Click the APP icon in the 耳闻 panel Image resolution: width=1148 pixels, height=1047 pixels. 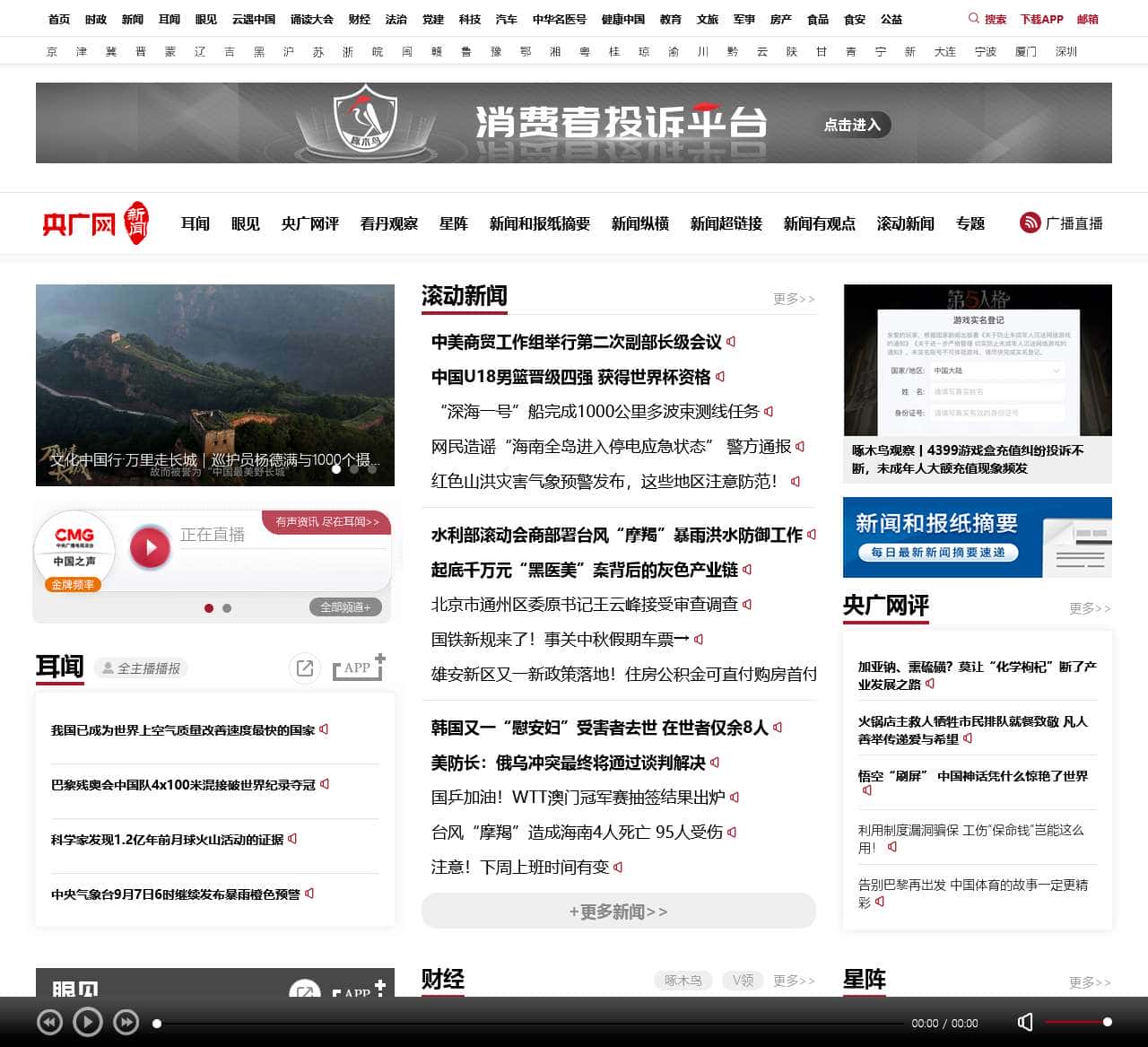click(356, 667)
